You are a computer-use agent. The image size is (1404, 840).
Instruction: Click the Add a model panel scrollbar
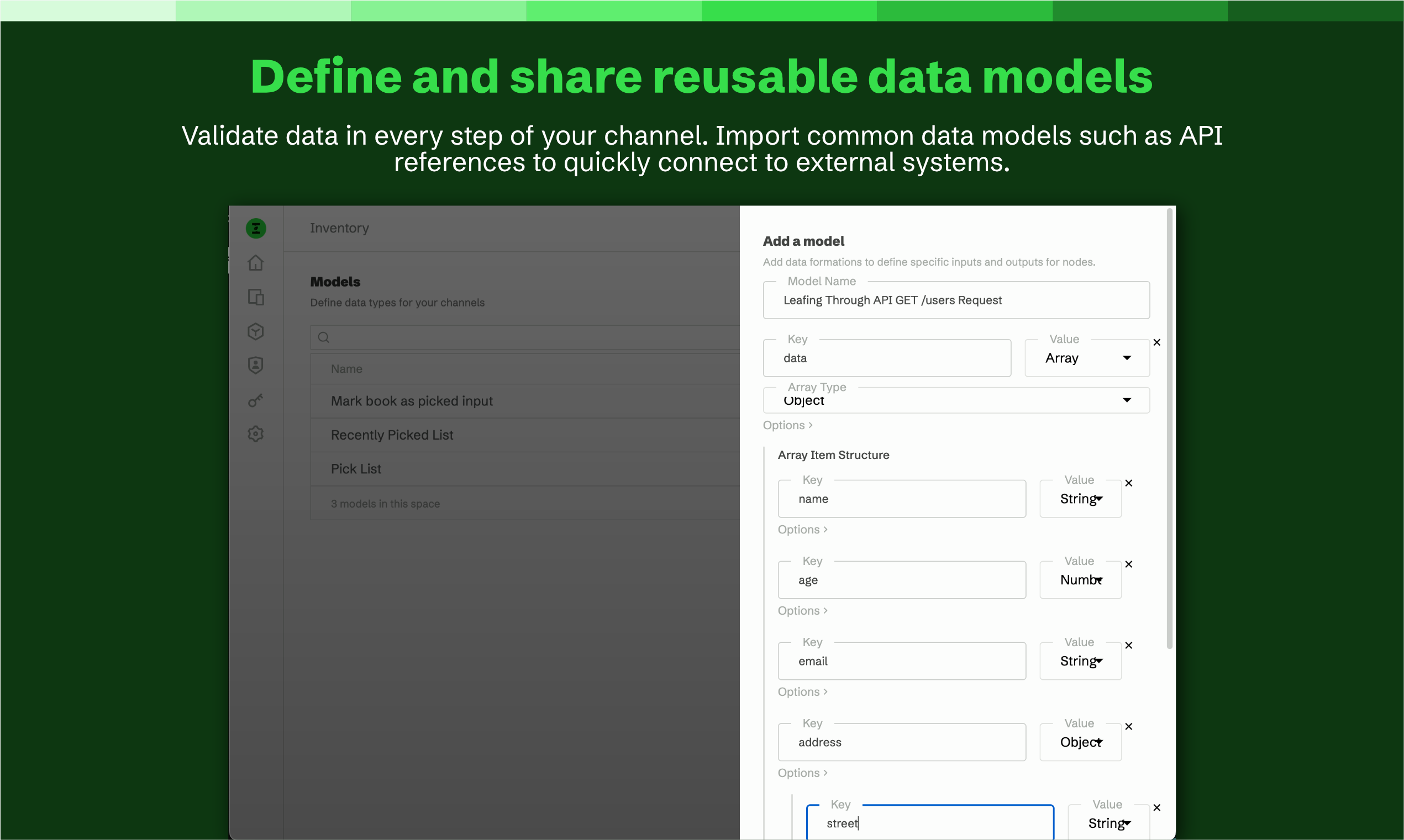point(1170,429)
